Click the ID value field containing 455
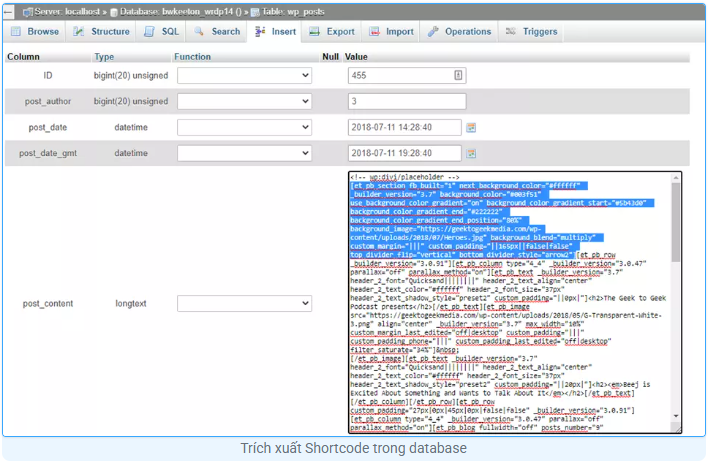Image resolution: width=708 pixels, height=463 pixels. point(407,75)
